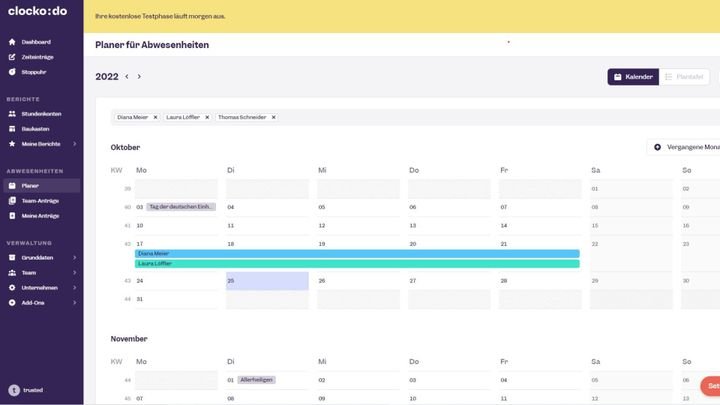Select October 14 day cell
This screenshot has width=720, height=405.
(540, 226)
